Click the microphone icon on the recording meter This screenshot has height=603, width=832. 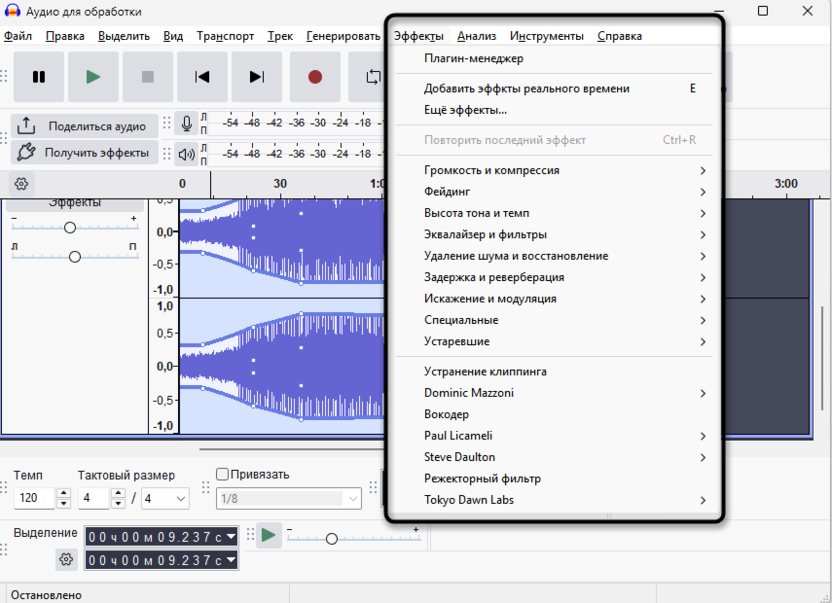point(184,124)
